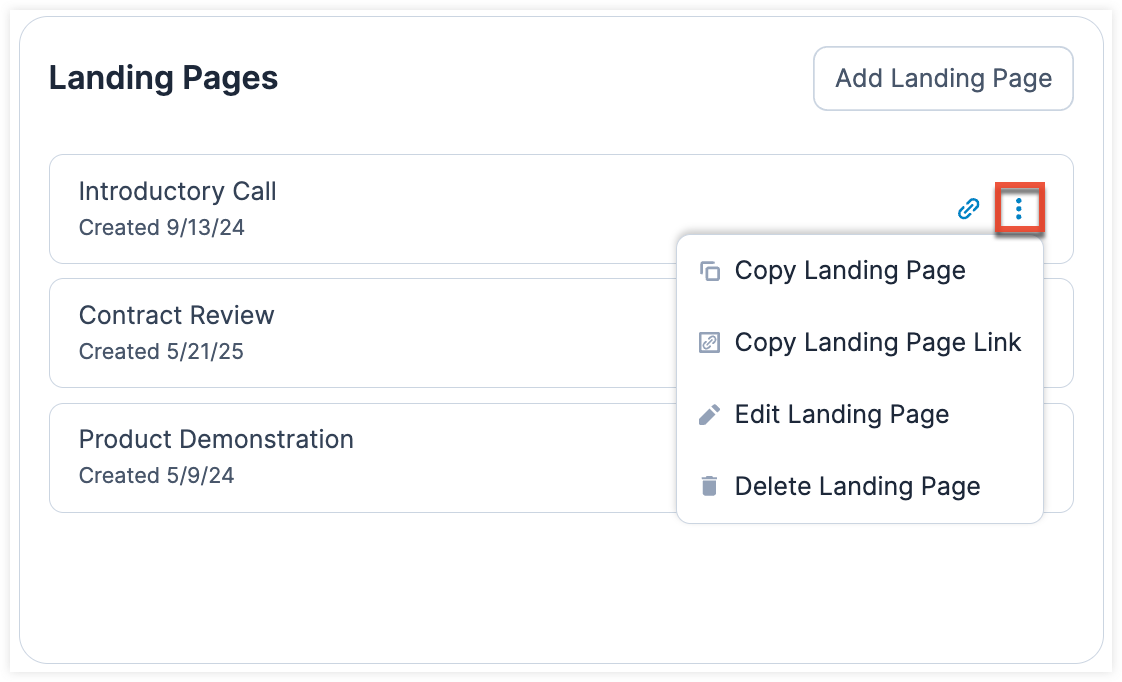Click the trash icon beside Delete Landing Page
Viewport: 1122px width, 682px height.
point(710,486)
